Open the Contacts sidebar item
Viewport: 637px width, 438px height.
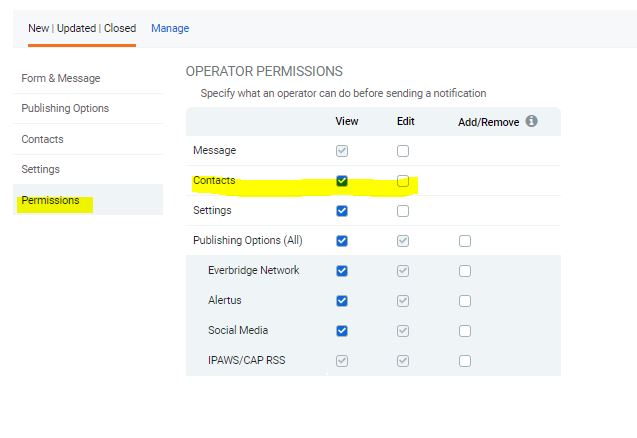coord(42,139)
